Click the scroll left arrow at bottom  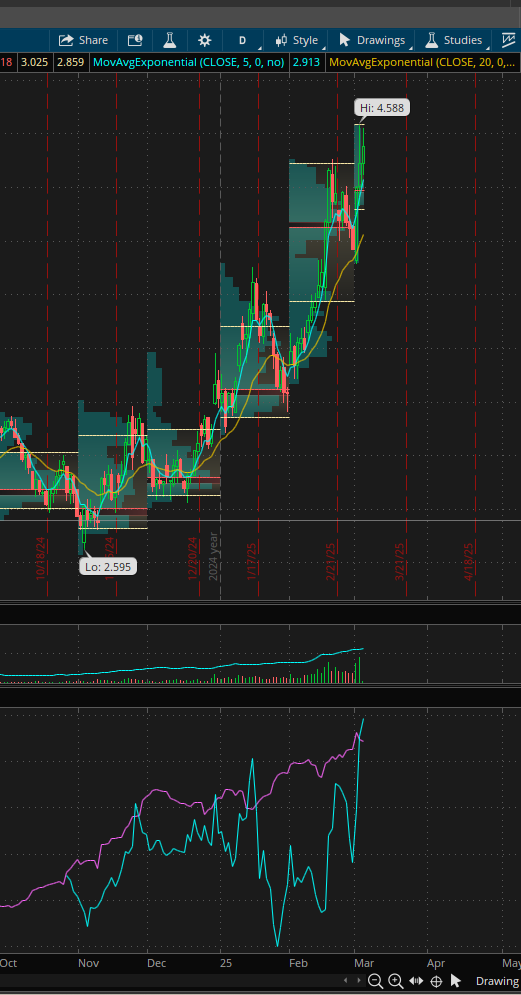pos(346,981)
